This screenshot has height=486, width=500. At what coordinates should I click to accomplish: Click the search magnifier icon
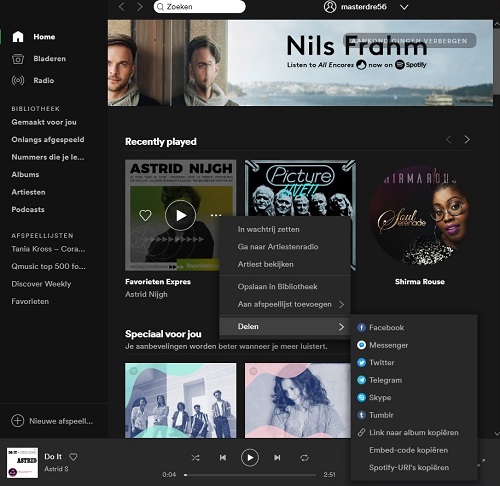click(x=160, y=7)
